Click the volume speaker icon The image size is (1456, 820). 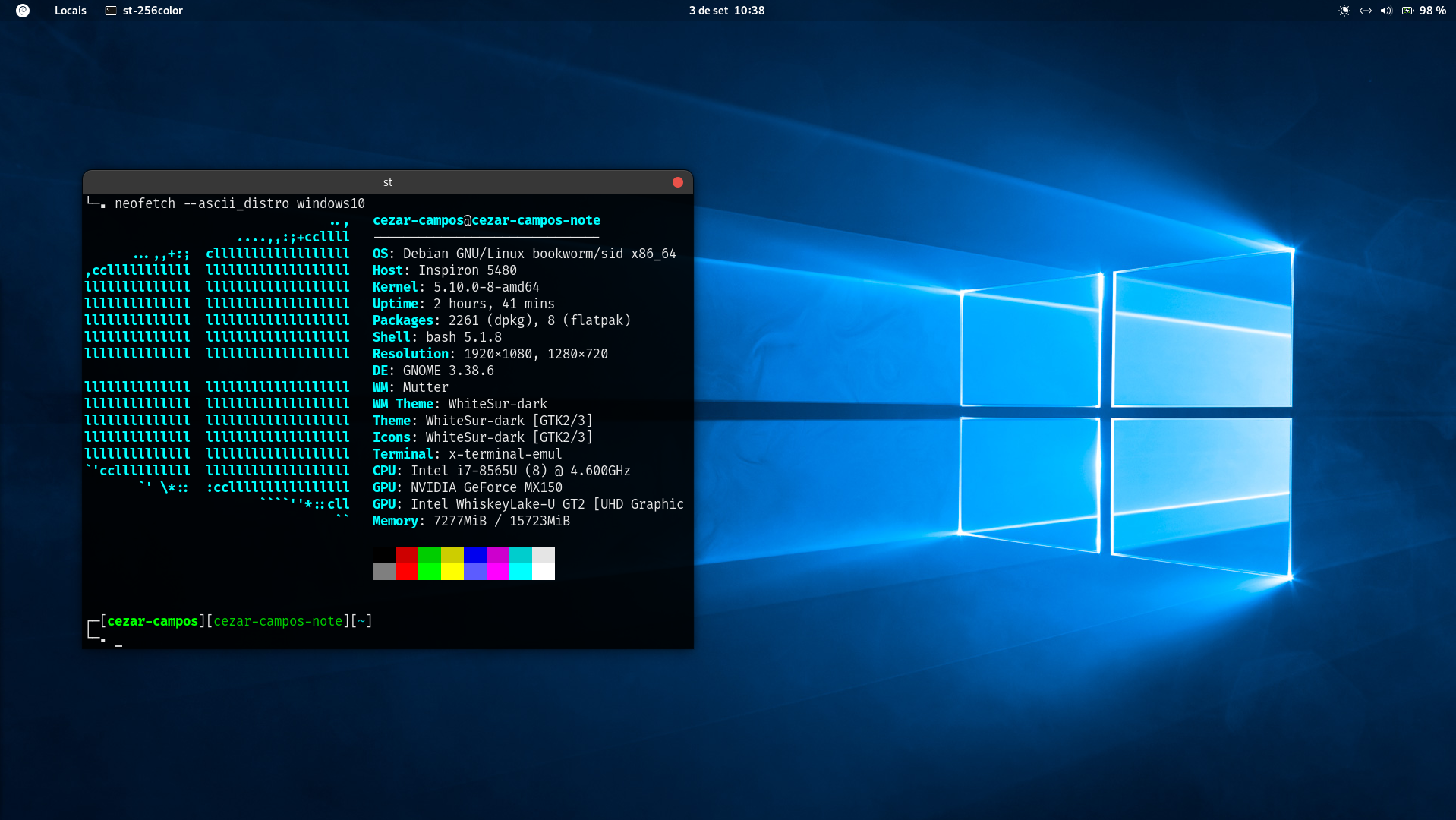coord(1386,11)
